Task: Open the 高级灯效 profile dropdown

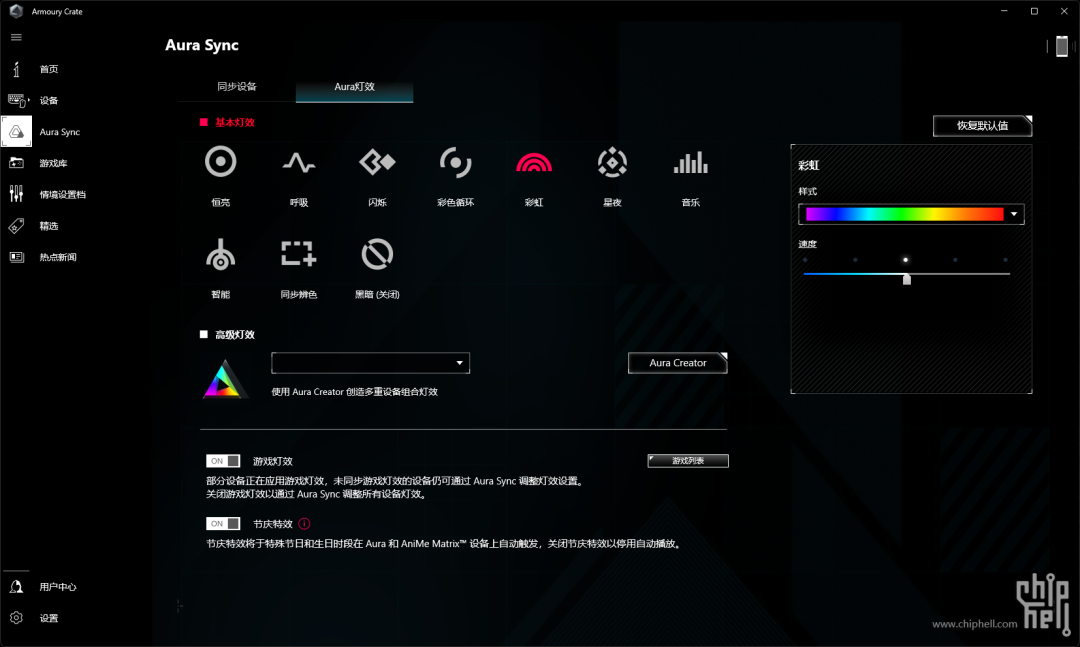Action: click(x=371, y=363)
